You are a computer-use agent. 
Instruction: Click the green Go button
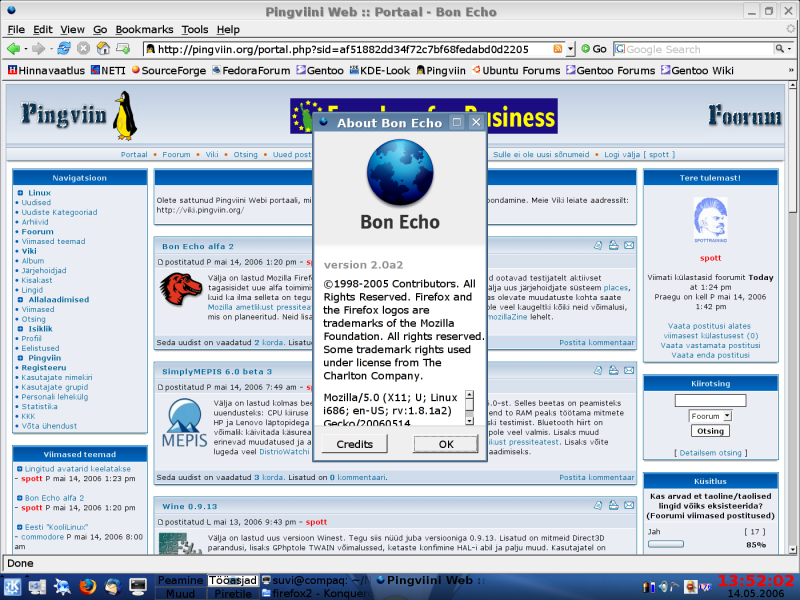click(x=594, y=49)
